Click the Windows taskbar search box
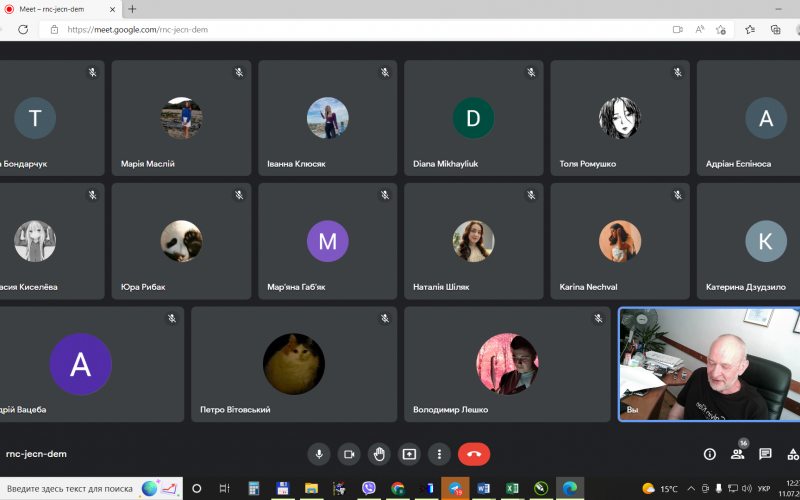Image resolution: width=800 pixels, height=500 pixels. point(91,488)
